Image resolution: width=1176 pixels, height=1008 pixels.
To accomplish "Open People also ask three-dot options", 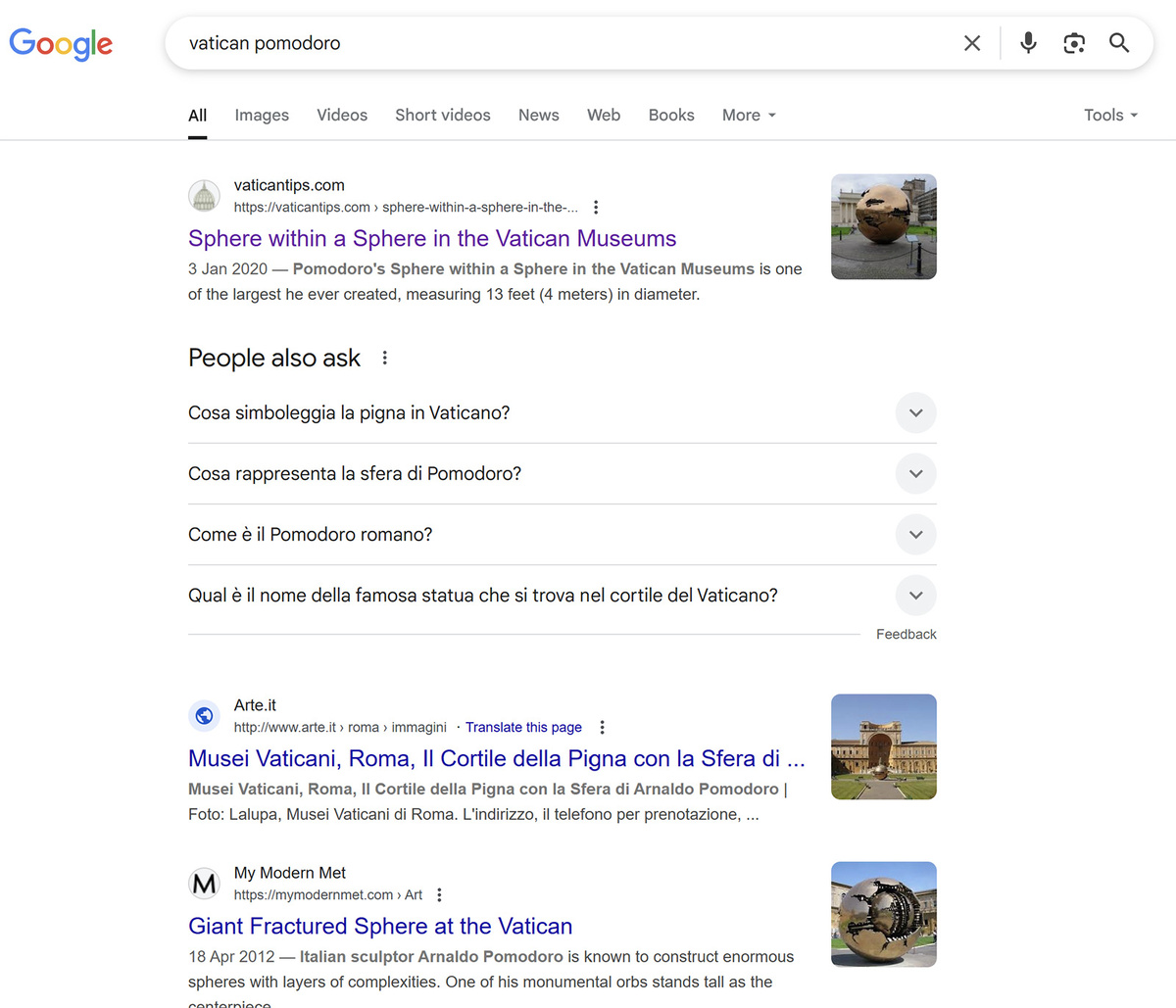I will click(x=385, y=359).
